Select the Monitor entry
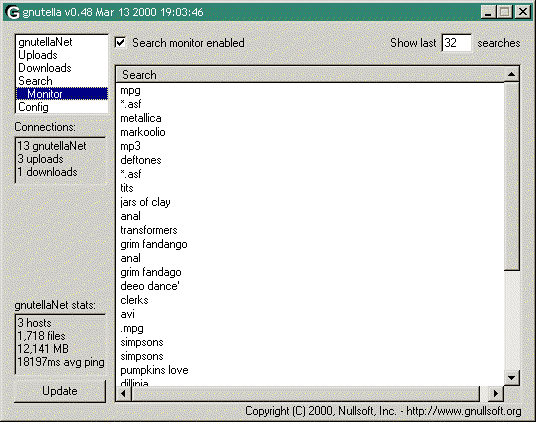Screen dimensions: 536x422 [x=62, y=94]
